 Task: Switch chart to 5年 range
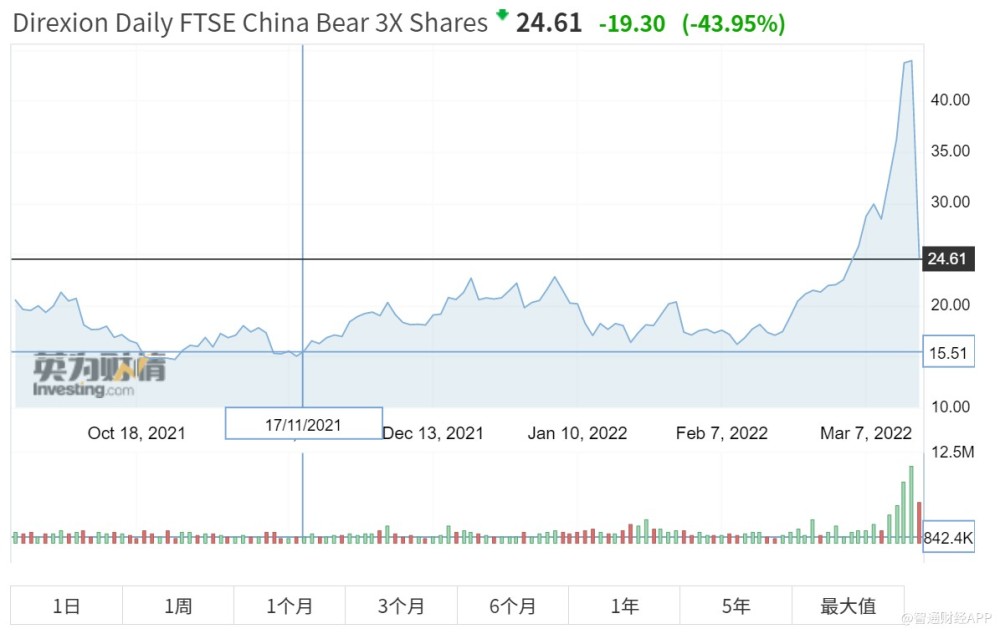(736, 606)
